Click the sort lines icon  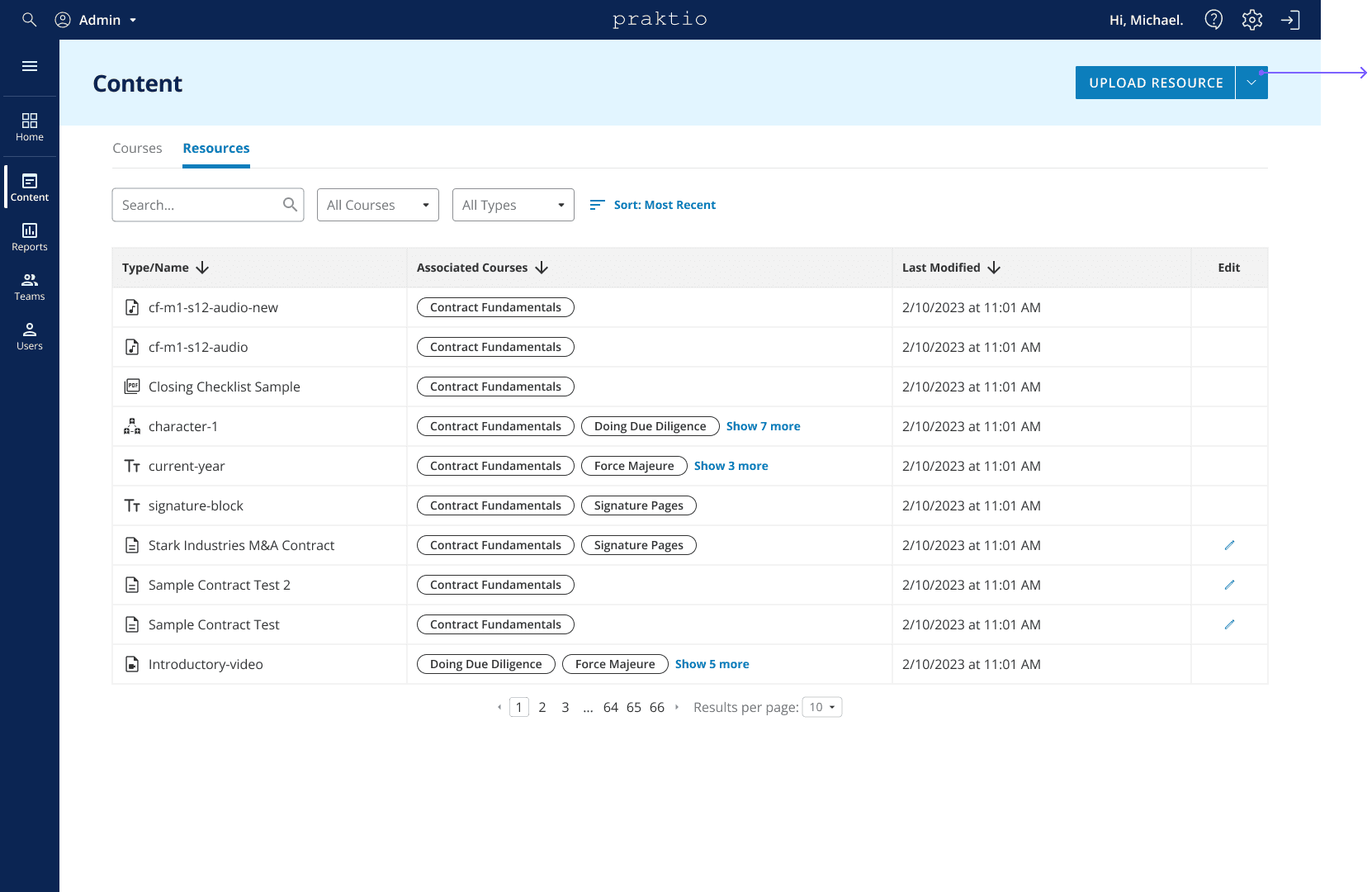598,205
